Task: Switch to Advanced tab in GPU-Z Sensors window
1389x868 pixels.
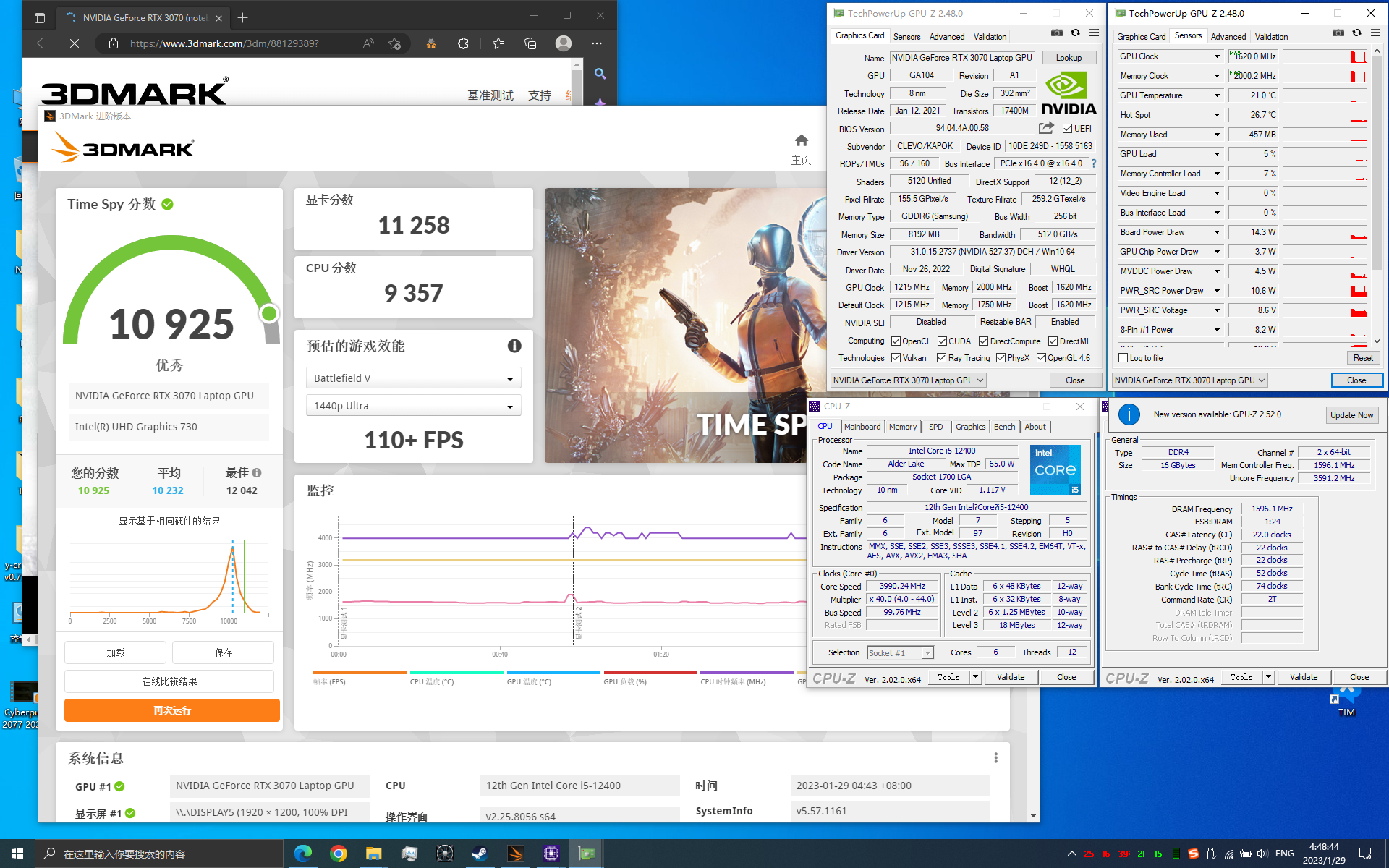Action: click(1228, 37)
